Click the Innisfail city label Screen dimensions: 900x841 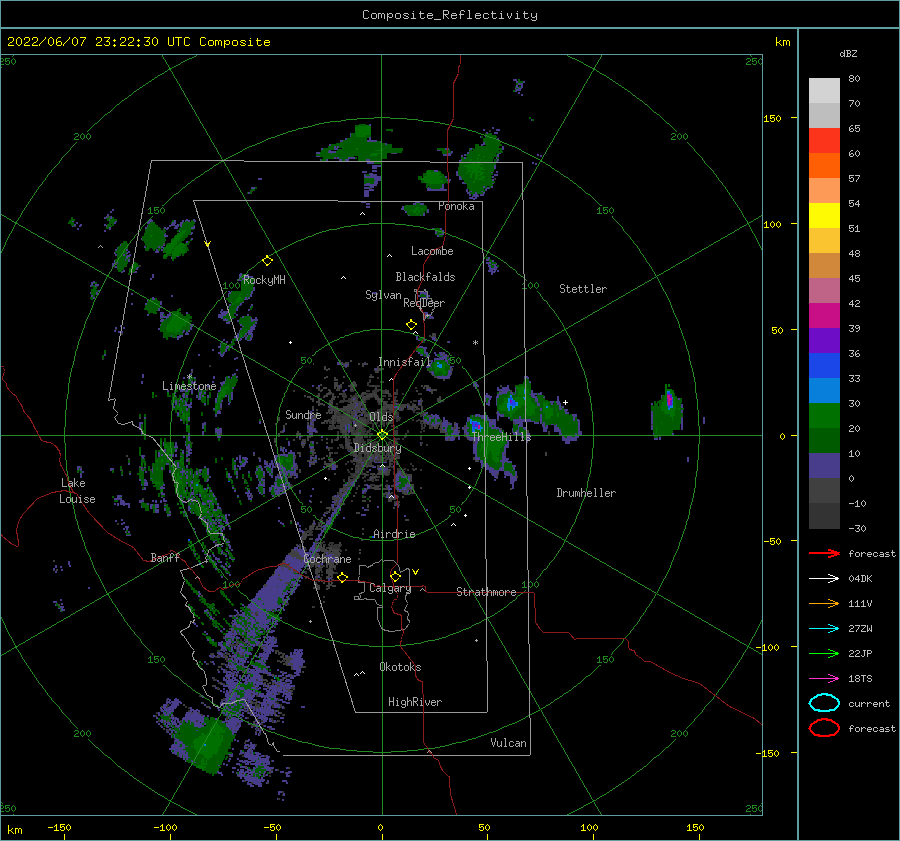click(x=404, y=362)
